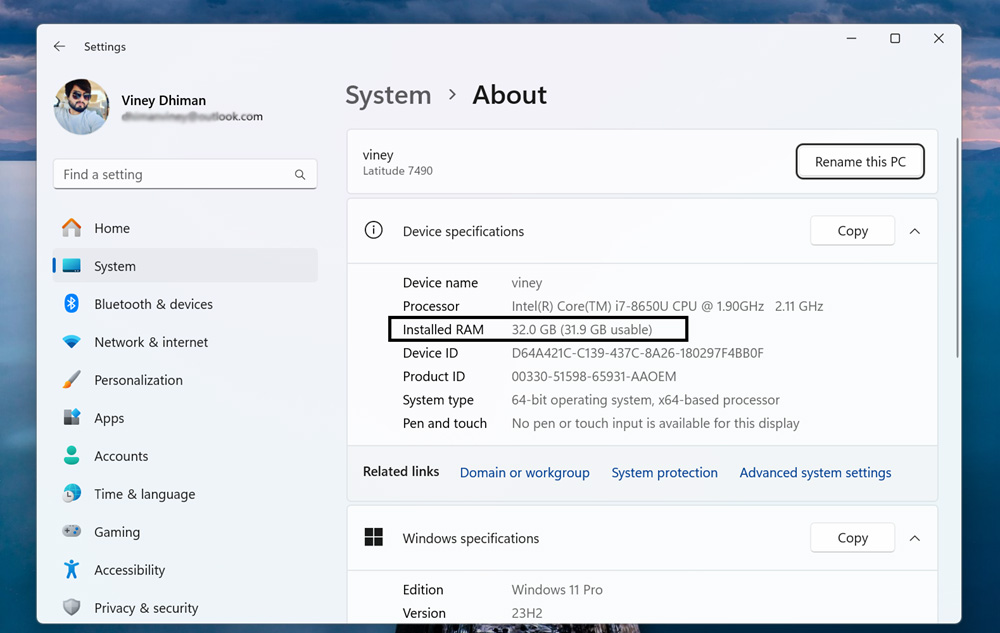
Task: Click the Viney Dhiman account name
Action: pos(164,100)
